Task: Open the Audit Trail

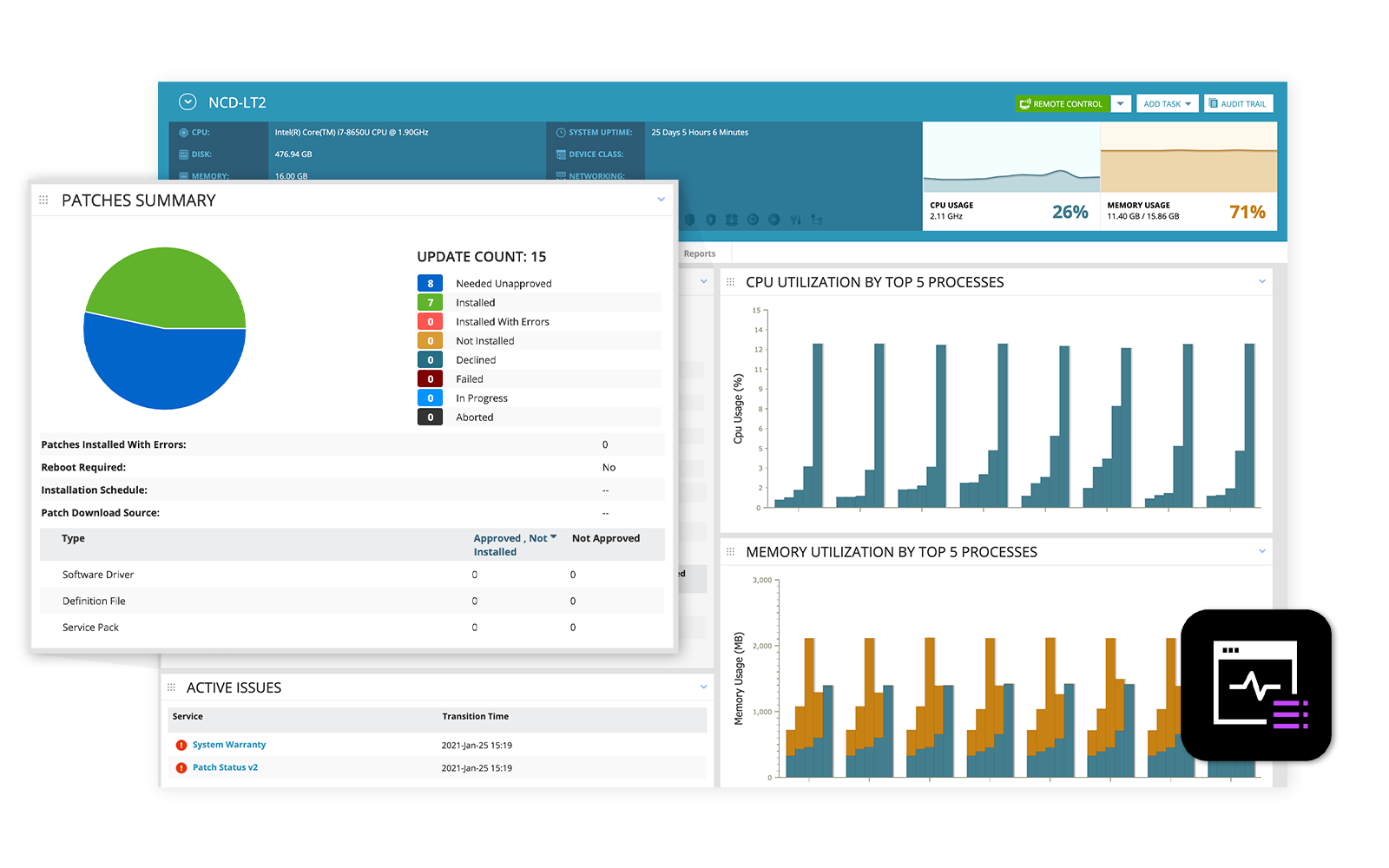Action: [x=1238, y=104]
